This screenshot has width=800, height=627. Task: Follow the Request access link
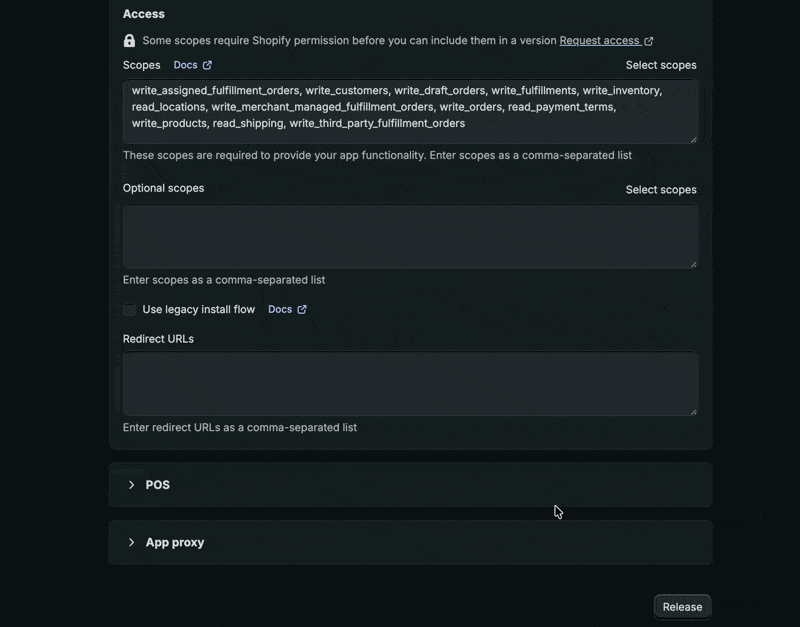click(x=600, y=41)
